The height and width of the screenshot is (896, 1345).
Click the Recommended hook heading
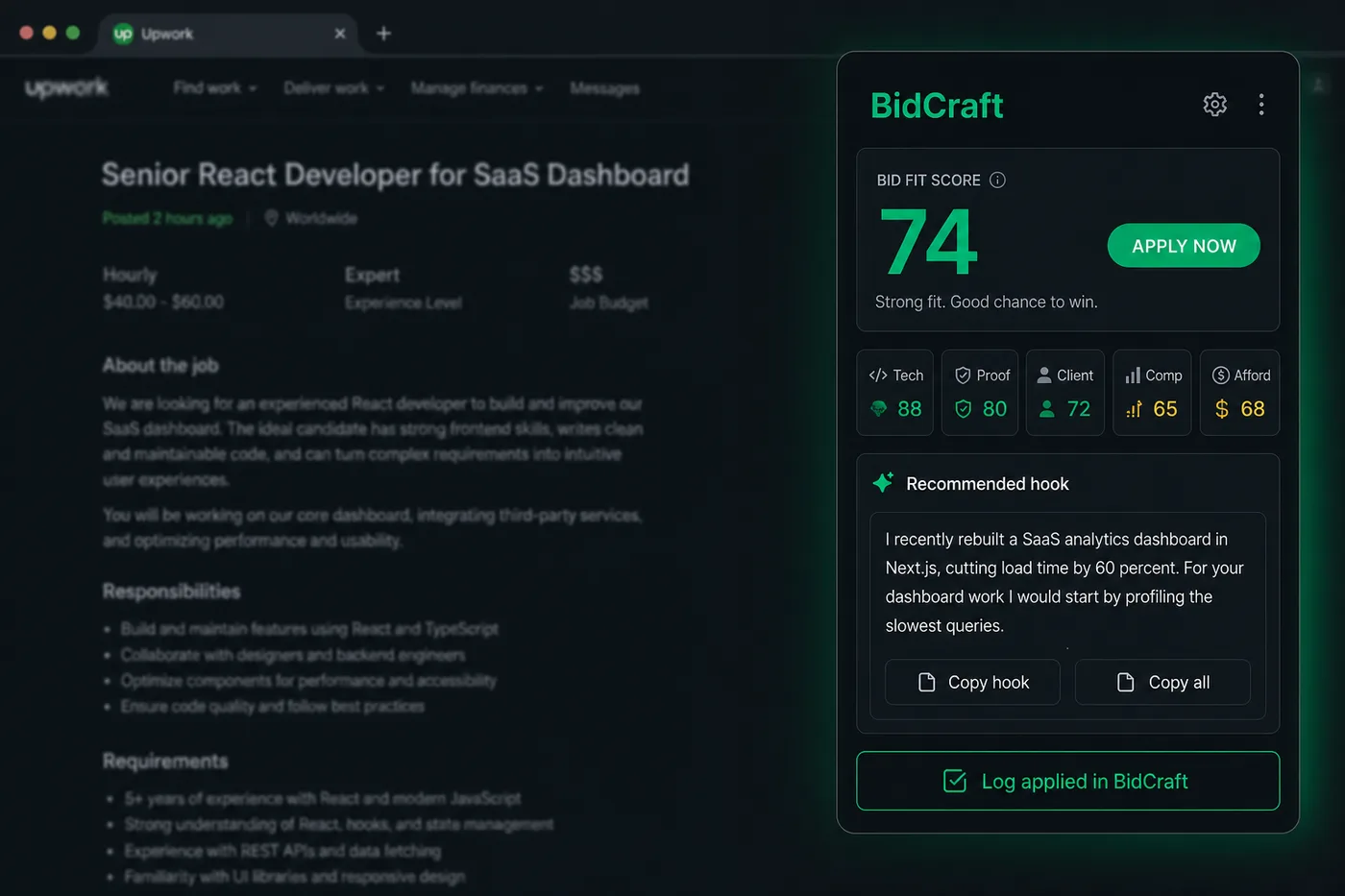tap(988, 483)
